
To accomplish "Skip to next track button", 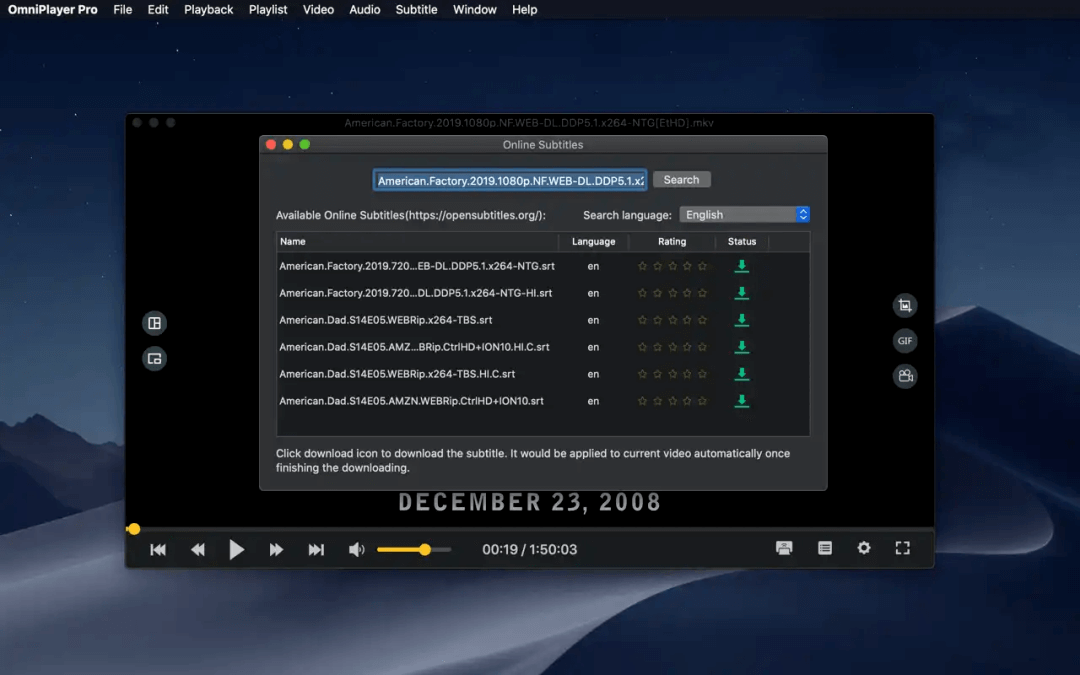I will point(316,549).
